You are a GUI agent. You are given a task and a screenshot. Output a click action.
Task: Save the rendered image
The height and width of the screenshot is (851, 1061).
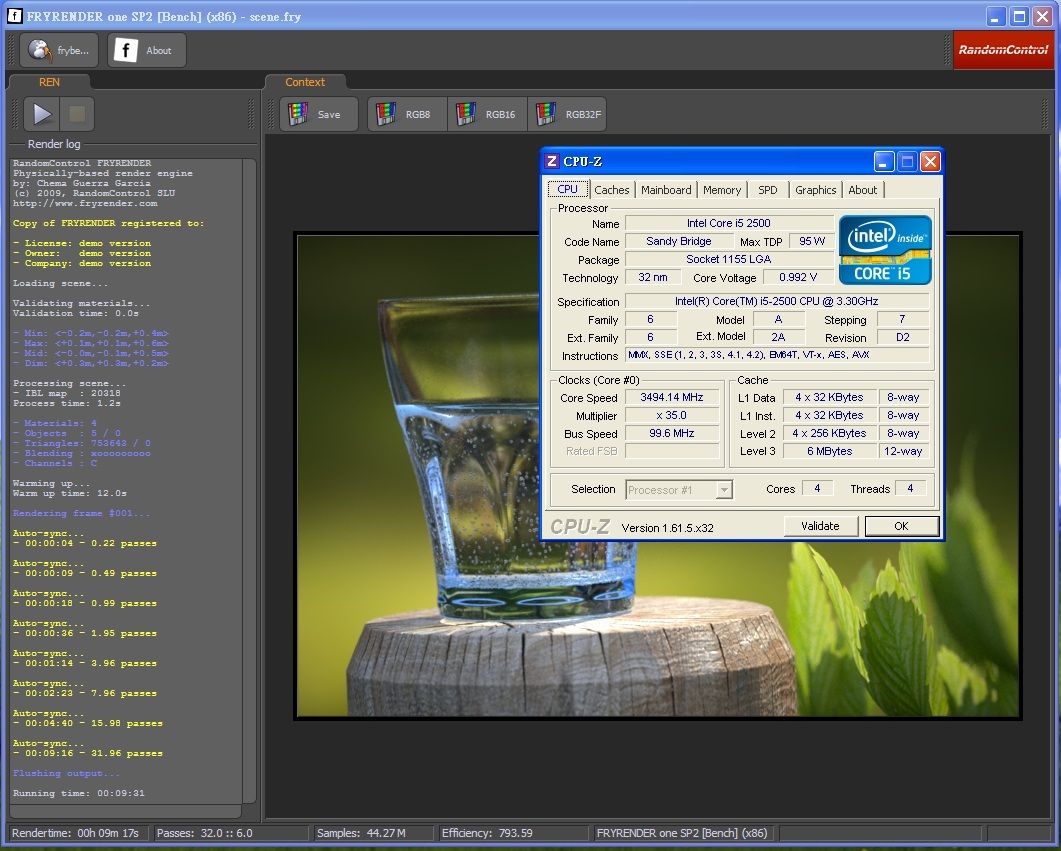(x=319, y=114)
